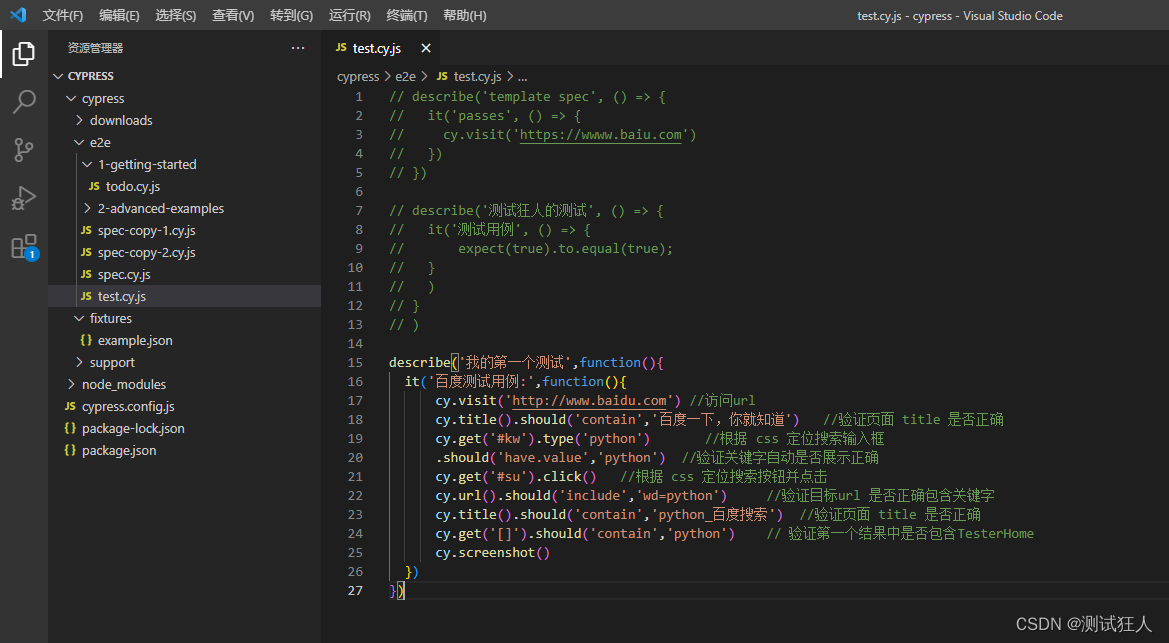Click JS icon of cypress.config.js
Image resolution: width=1169 pixels, height=643 pixels.
pos(70,407)
